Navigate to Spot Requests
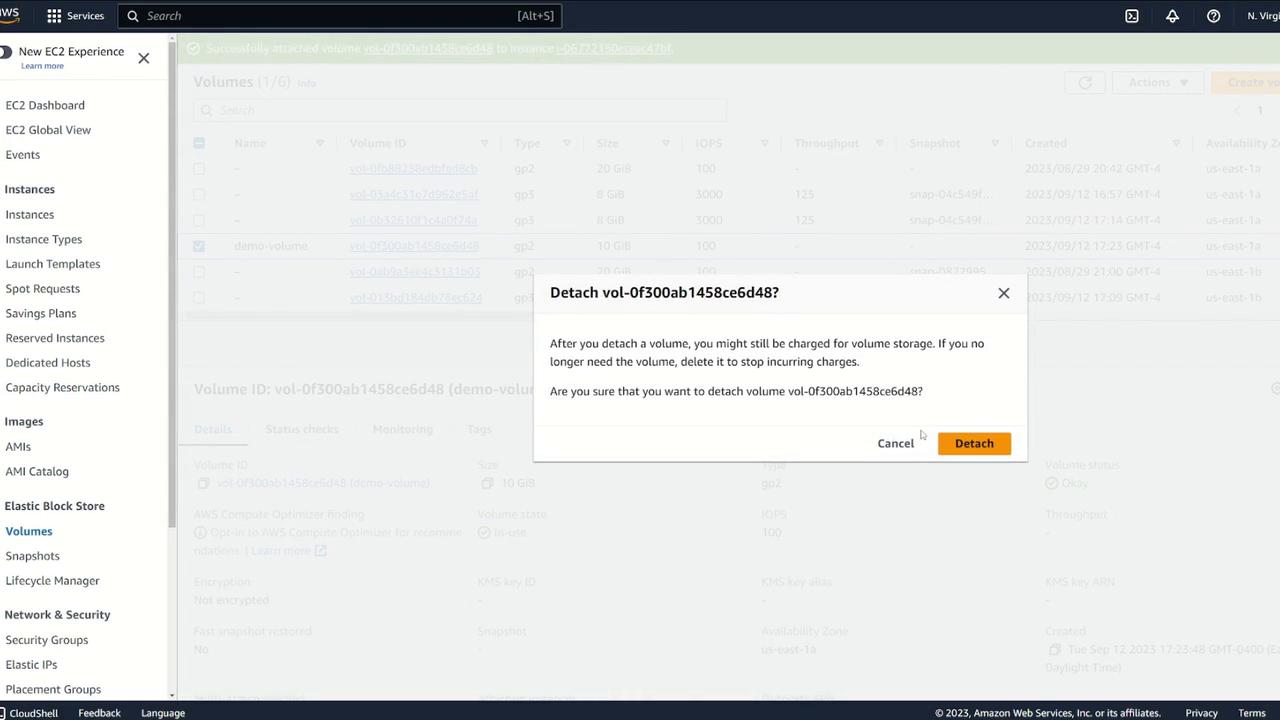Viewport: 1280px width, 720px height. 43,289
